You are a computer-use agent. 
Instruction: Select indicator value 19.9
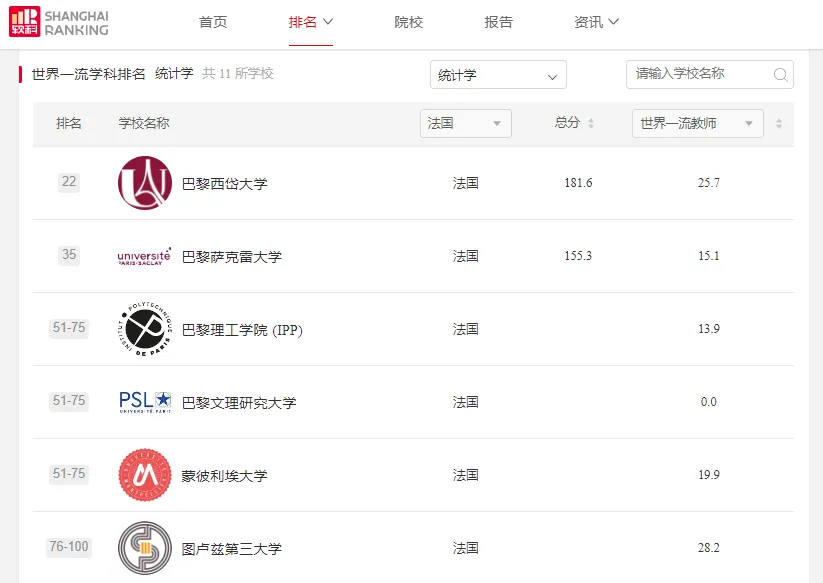[x=709, y=474]
